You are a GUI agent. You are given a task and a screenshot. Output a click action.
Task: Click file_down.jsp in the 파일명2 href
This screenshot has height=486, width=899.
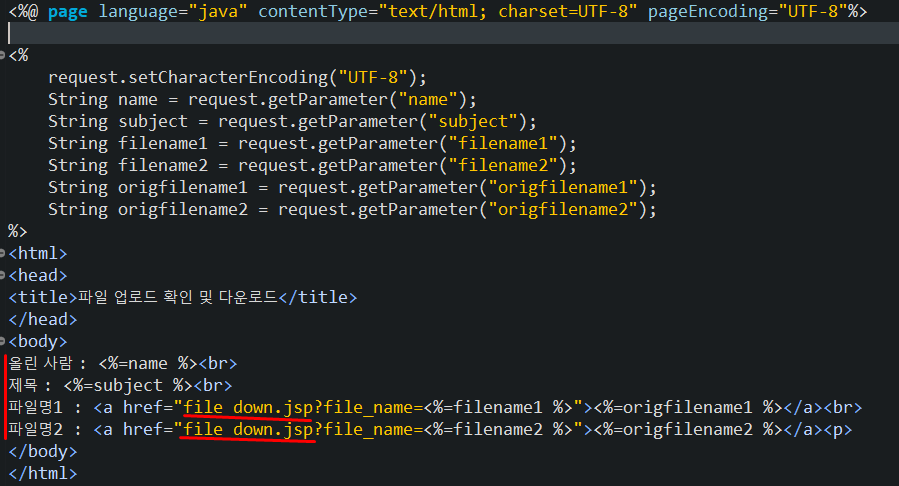pyautogui.click(x=248, y=429)
